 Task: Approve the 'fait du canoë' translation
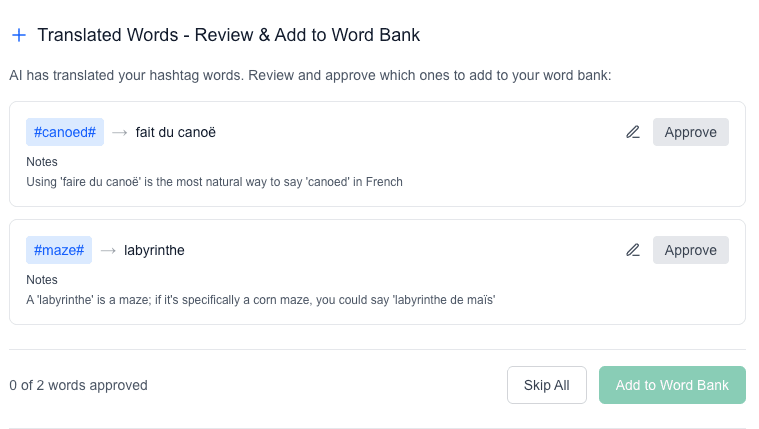[x=690, y=132]
